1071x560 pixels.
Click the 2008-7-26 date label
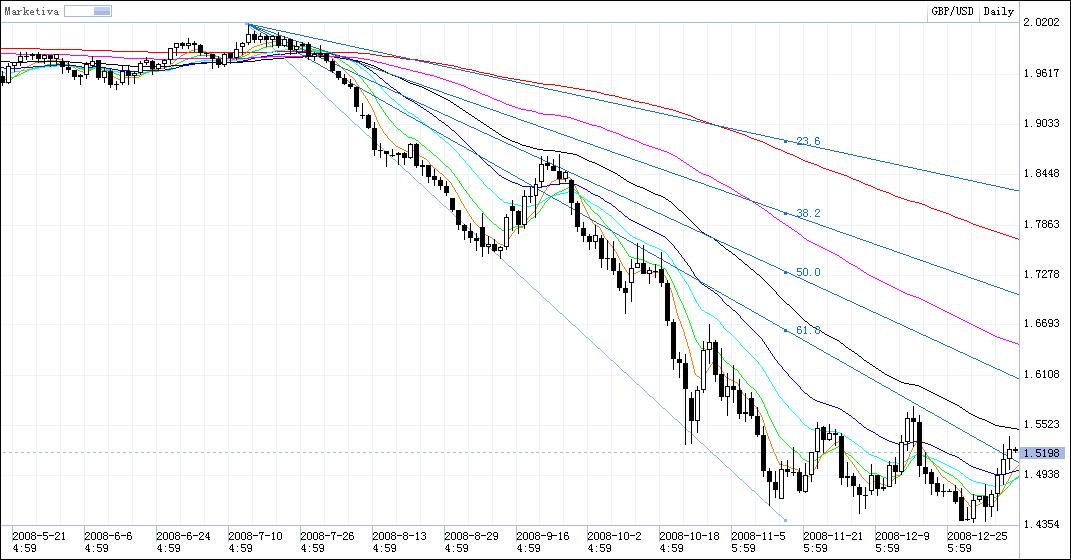pos(327,536)
